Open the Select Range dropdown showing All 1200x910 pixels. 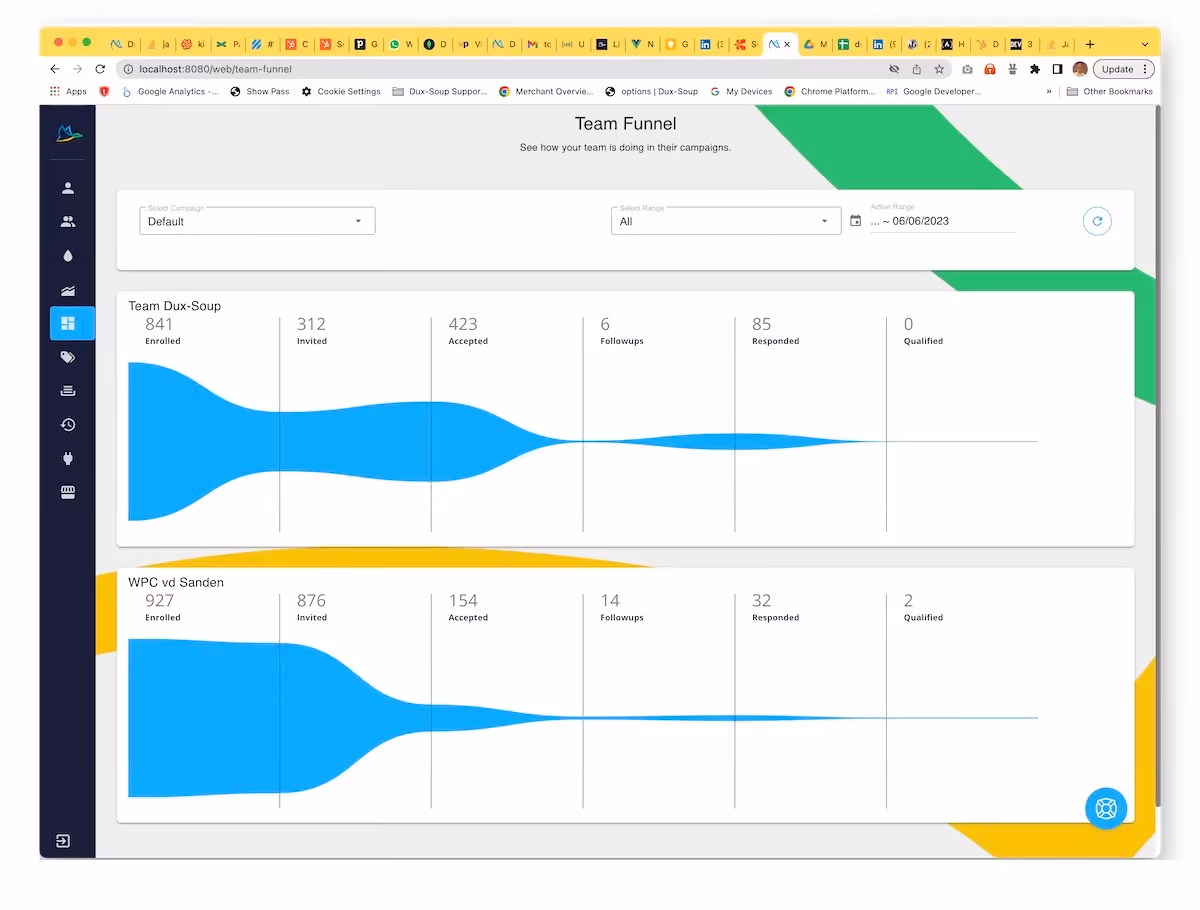(x=726, y=221)
